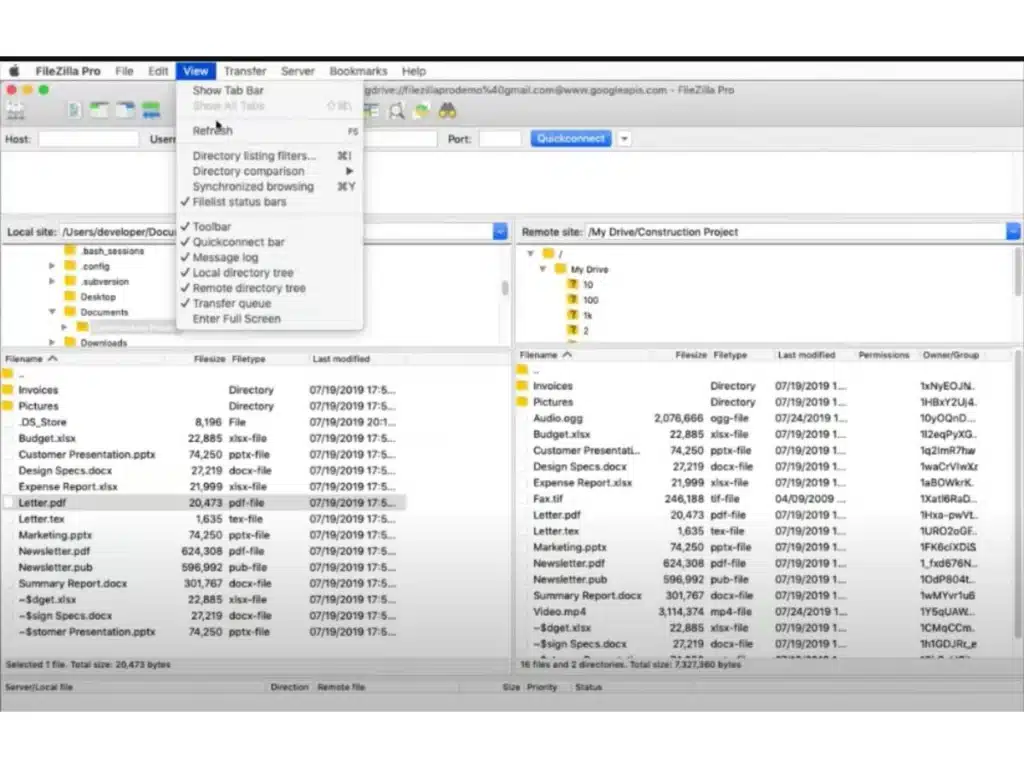Uncheck Filelist status bars in View menu
Viewport: 1024px width, 768px height.
pos(239,202)
